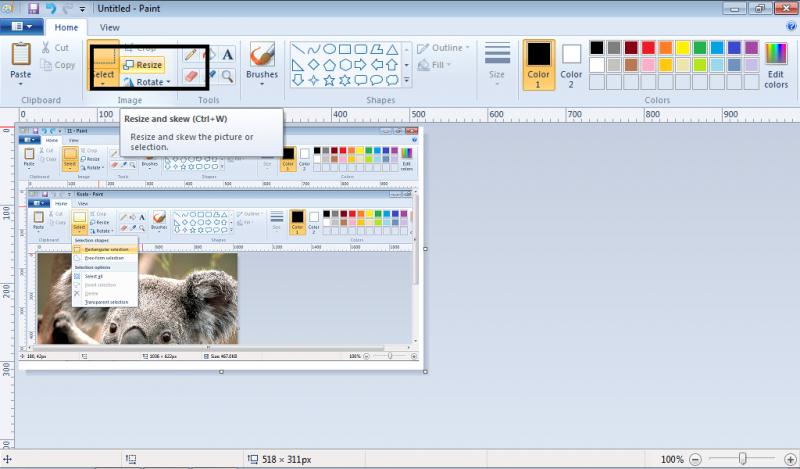800x469 pixels.
Task: Click the Brushes tool
Action: [x=262, y=60]
